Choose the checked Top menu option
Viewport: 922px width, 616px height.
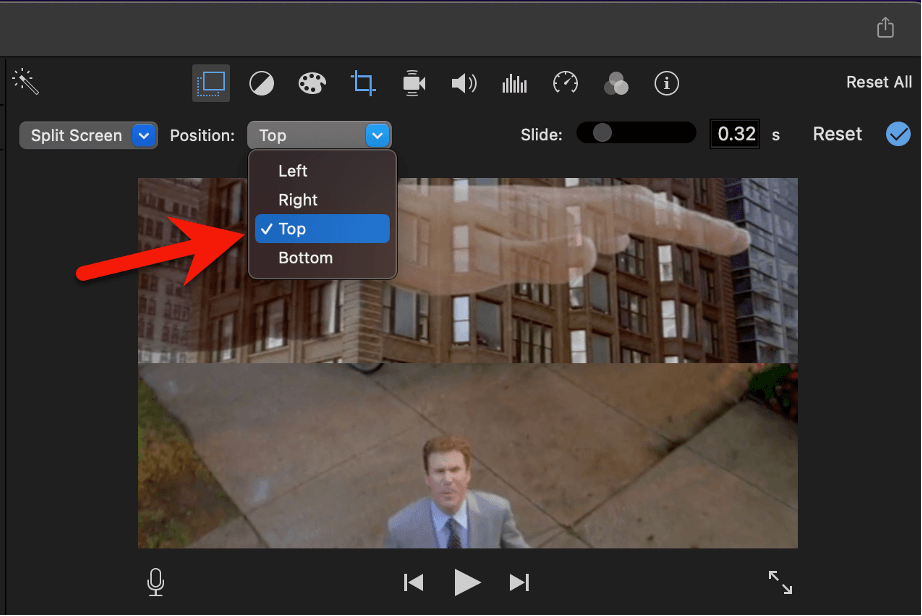point(322,229)
